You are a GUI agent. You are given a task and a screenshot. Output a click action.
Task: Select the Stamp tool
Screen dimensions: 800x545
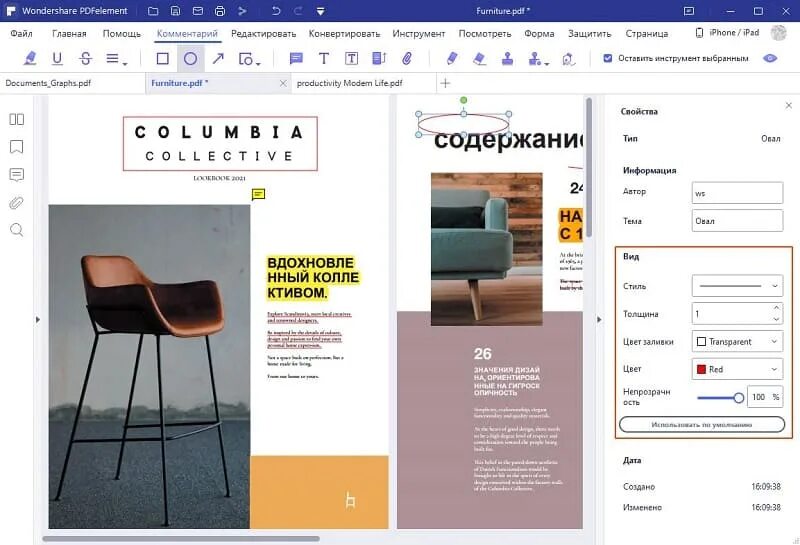pos(507,59)
